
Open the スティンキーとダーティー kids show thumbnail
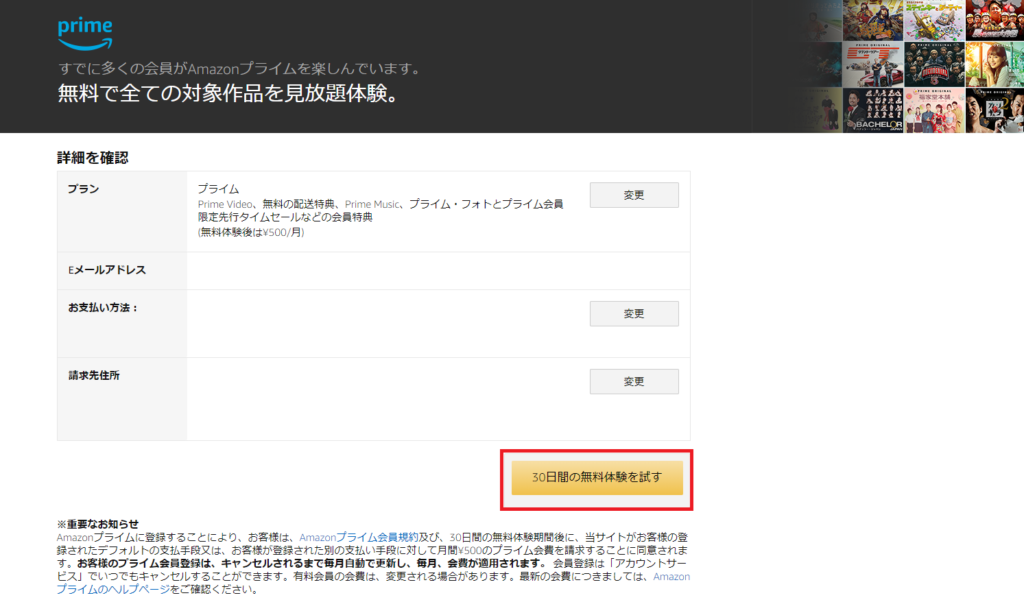click(x=935, y=19)
